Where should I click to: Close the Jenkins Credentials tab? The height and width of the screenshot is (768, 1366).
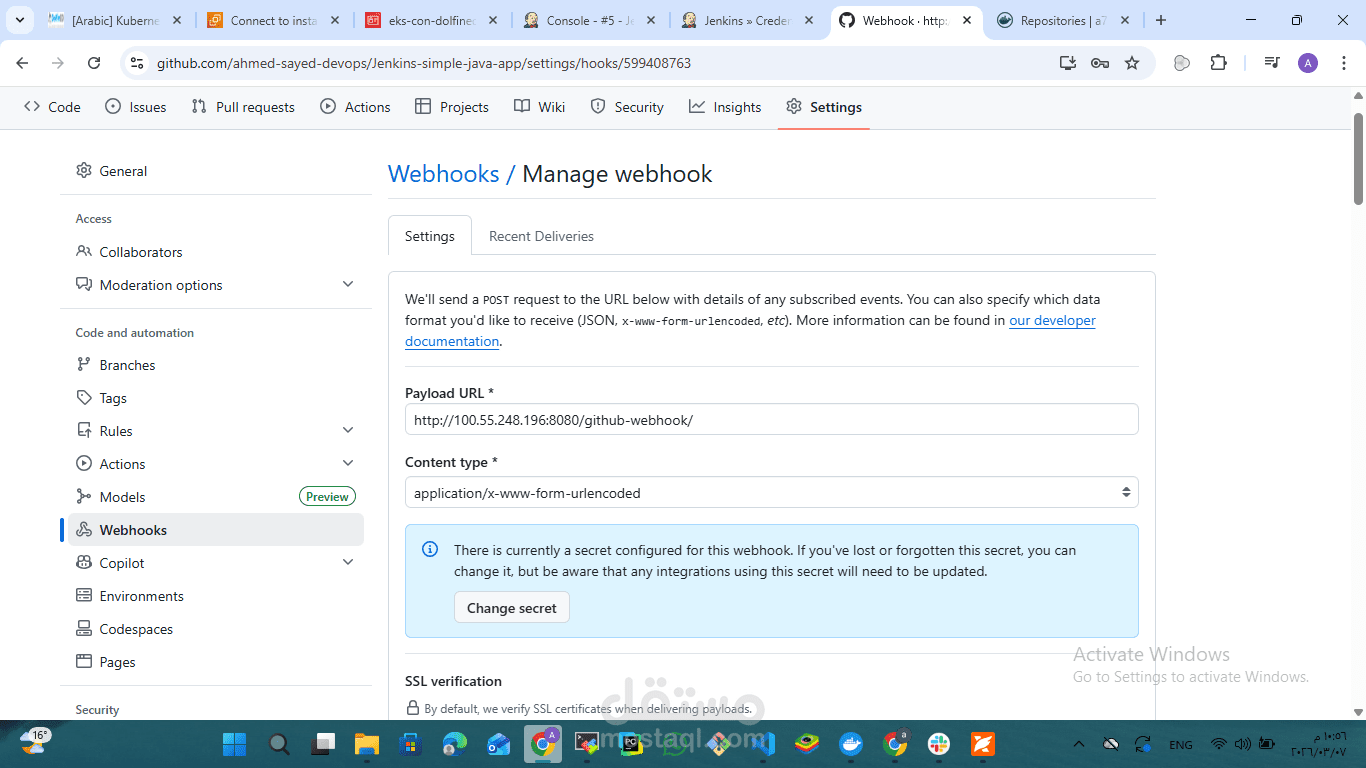coord(810,20)
